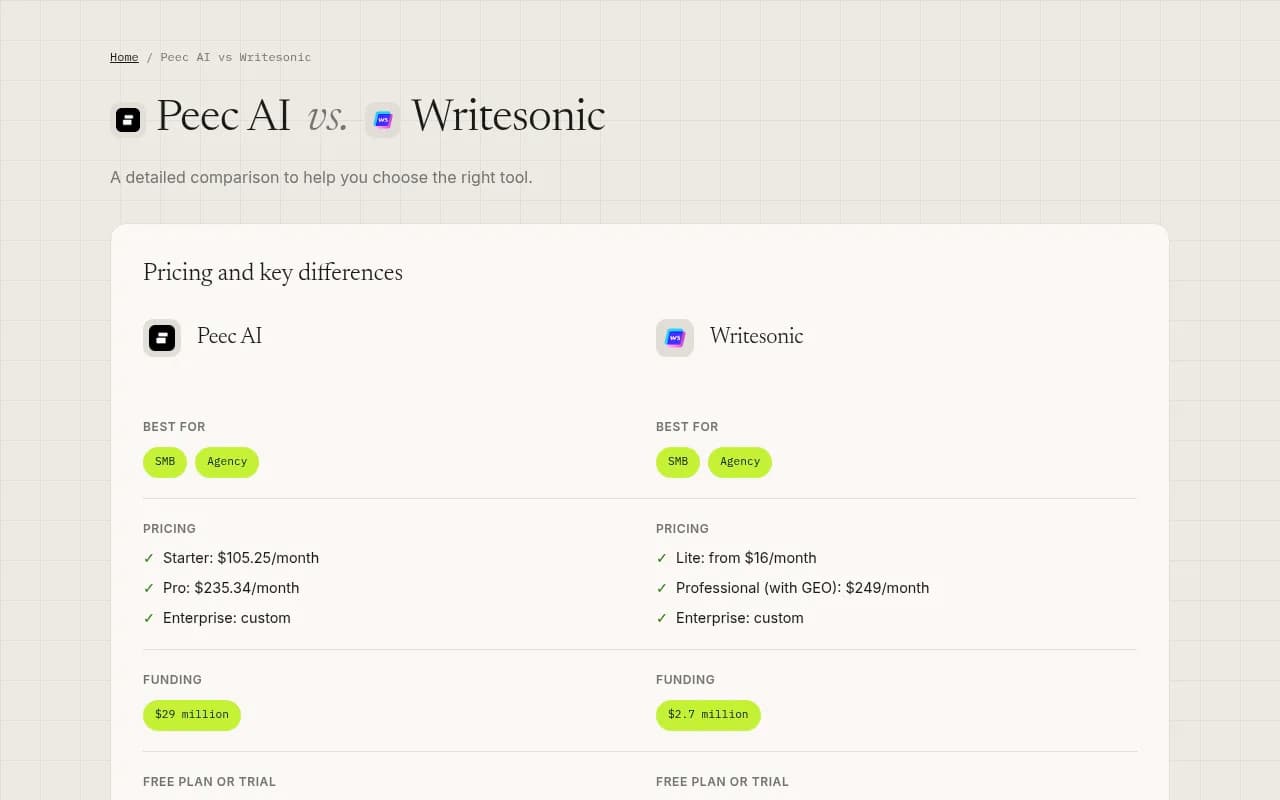Viewport: 1280px width, 800px height.
Task: Click the Writesonic name beside its card icon
Action: pyautogui.click(x=756, y=336)
